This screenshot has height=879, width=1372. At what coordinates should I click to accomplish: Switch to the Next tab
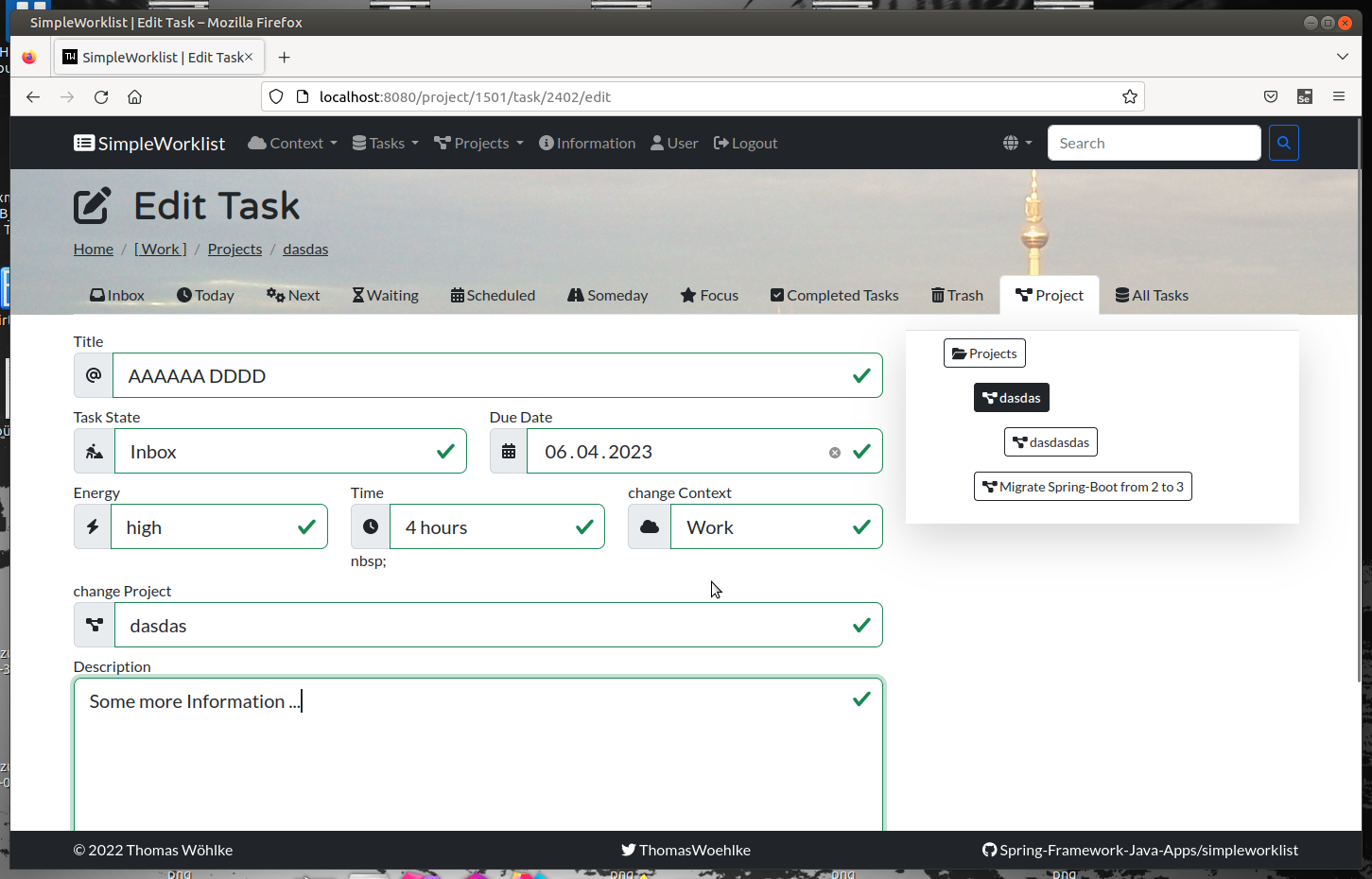pyautogui.click(x=293, y=296)
